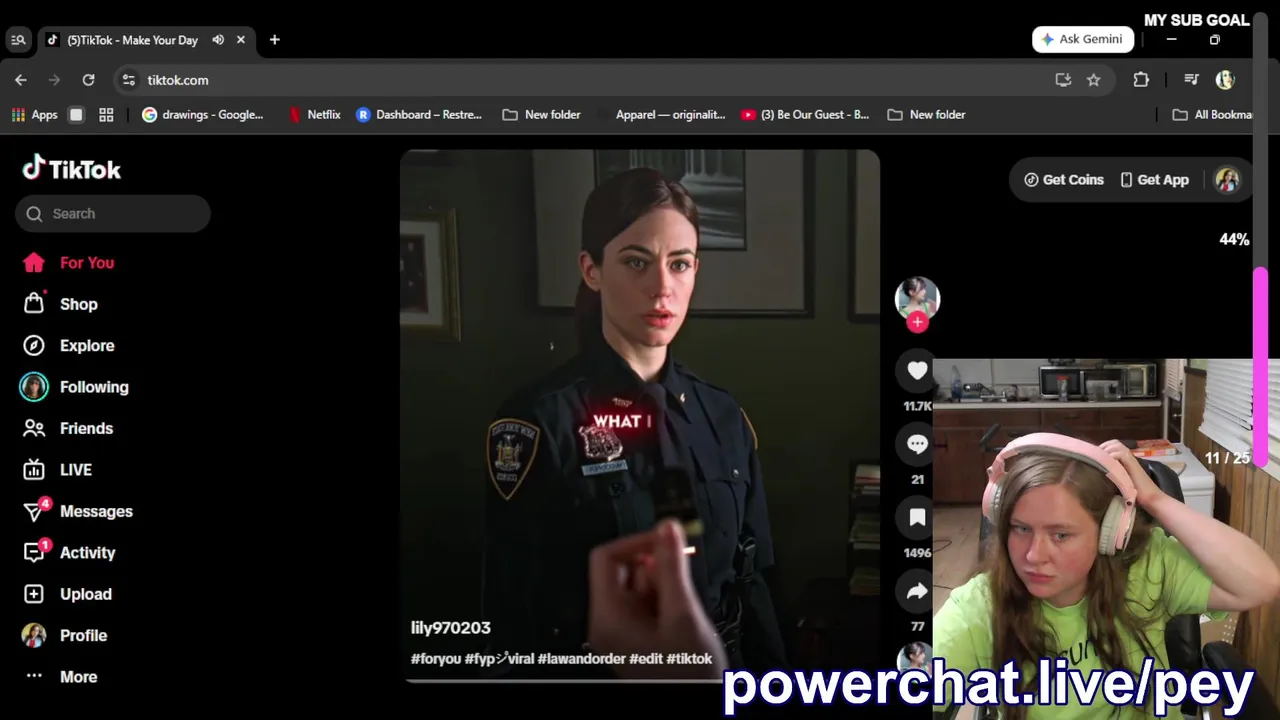Screen dimensions: 1280x720
Task: Reload the page
Action: (88, 80)
